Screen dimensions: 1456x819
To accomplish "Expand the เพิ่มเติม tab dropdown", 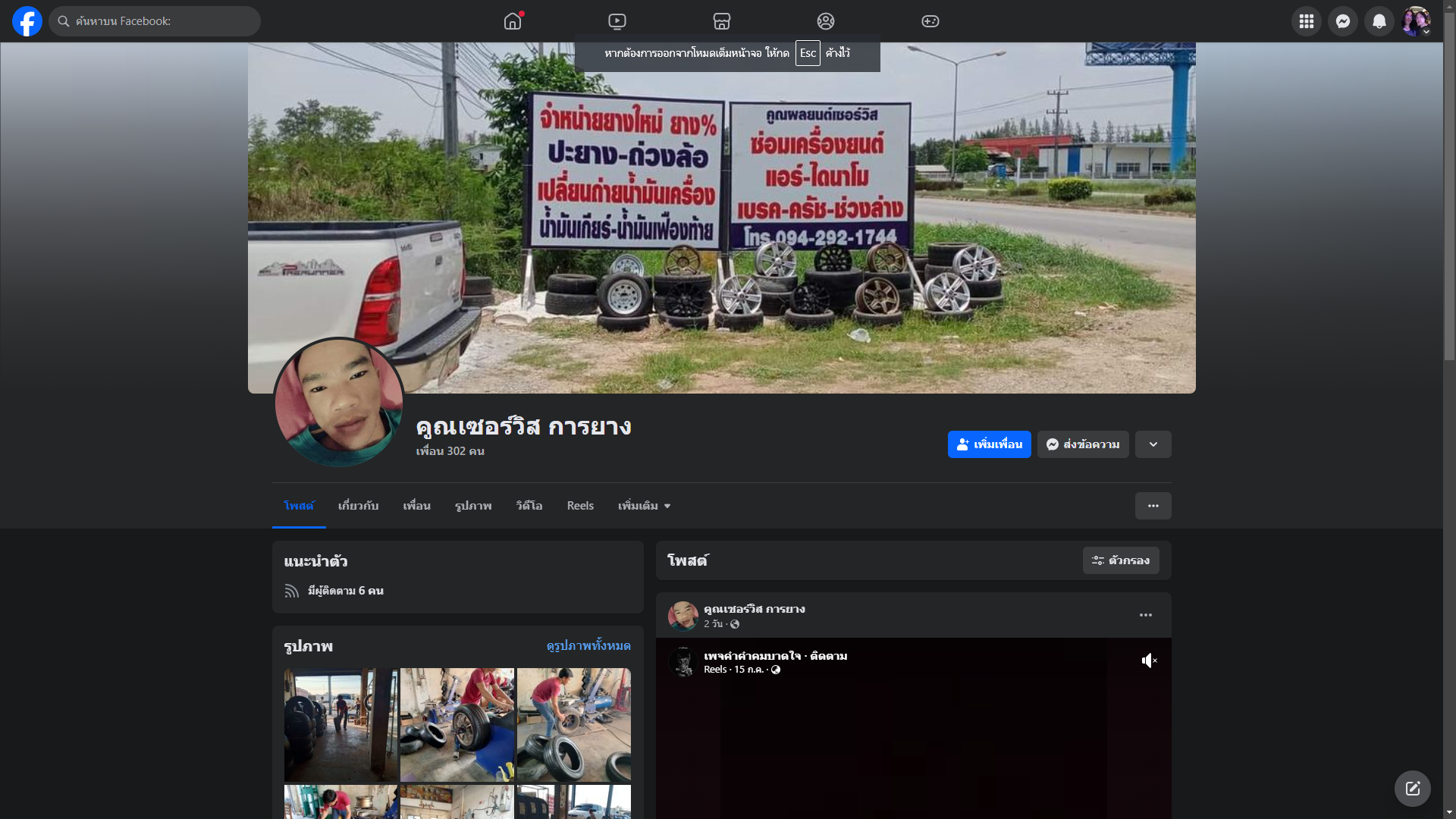I will point(645,506).
